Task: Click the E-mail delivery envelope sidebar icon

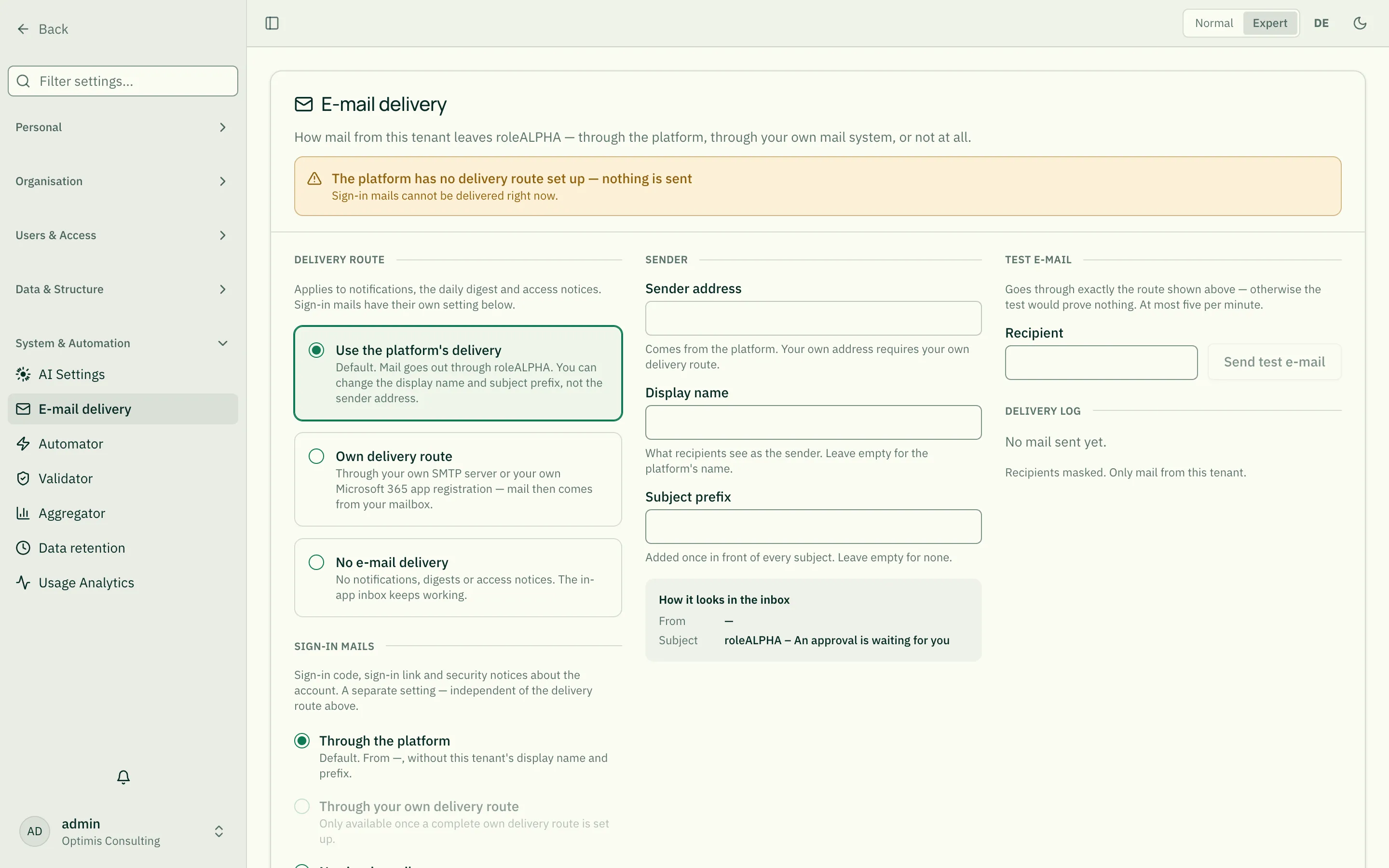Action: point(23,409)
